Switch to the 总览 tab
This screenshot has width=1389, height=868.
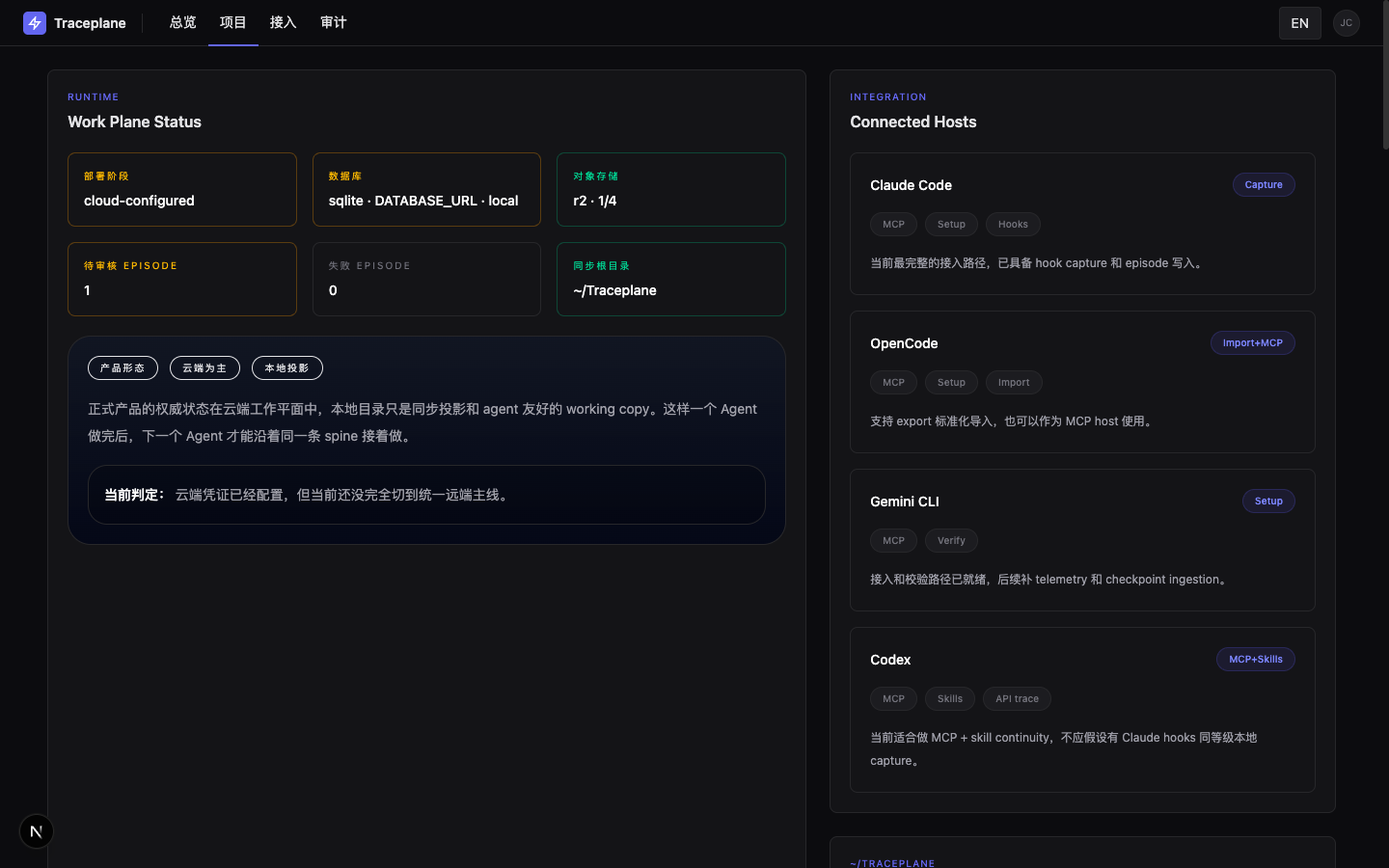[x=182, y=22]
